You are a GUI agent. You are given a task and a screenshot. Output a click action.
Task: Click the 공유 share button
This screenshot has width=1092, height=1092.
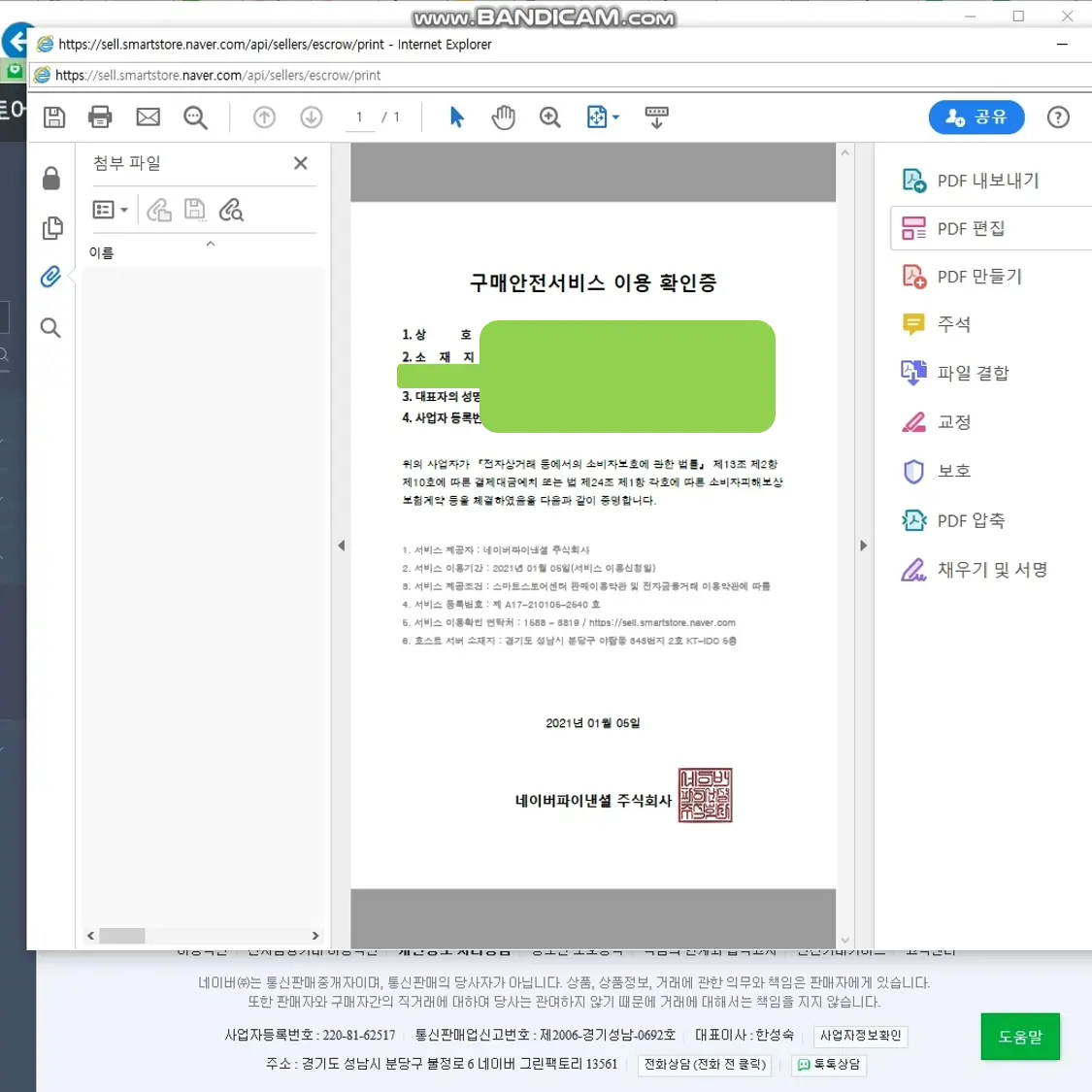[x=976, y=117]
